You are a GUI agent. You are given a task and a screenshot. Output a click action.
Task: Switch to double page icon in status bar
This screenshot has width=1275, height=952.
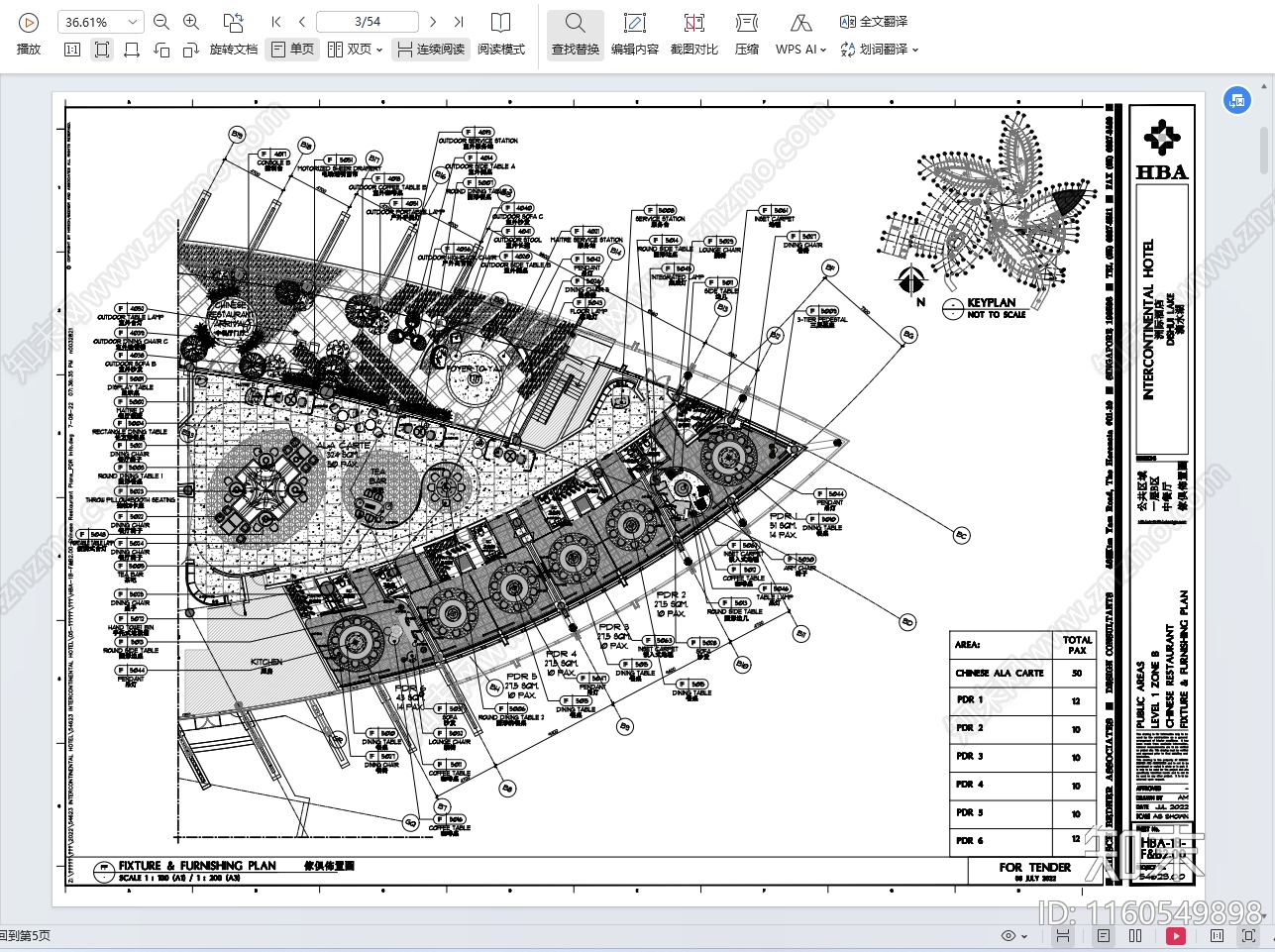(1135, 935)
